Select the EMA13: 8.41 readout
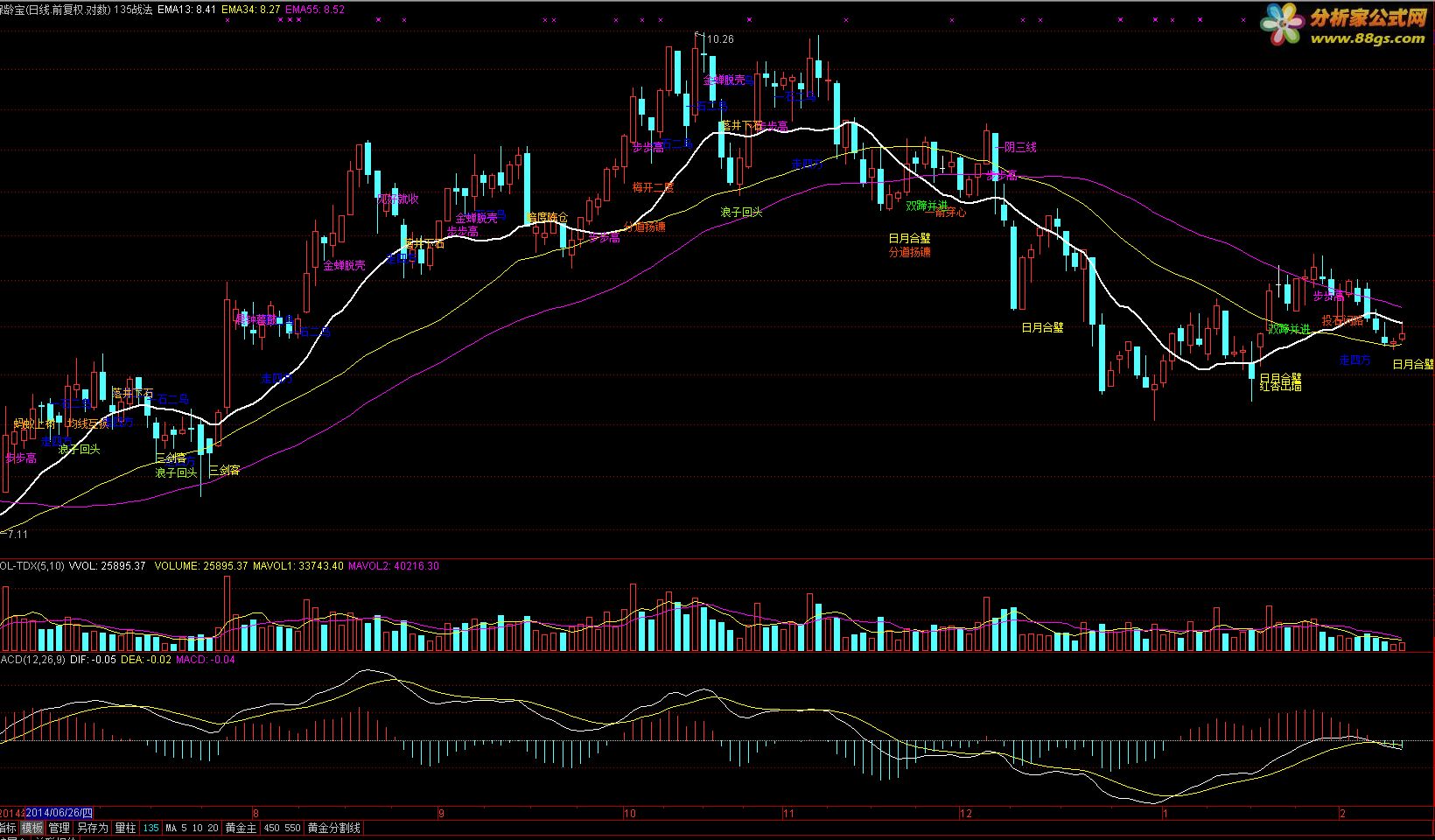This screenshot has width=1435, height=840. (187, 10)
